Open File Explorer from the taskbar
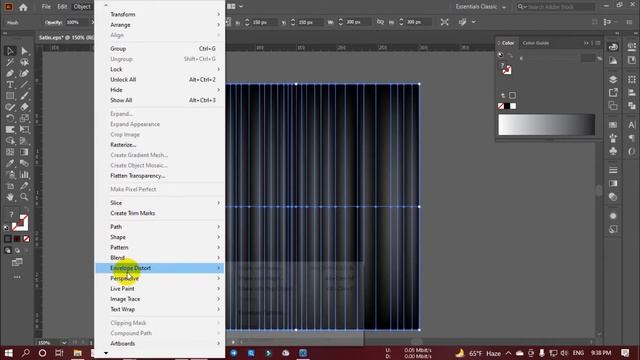This screenshot has width=640, height=360. coord(77,353)
